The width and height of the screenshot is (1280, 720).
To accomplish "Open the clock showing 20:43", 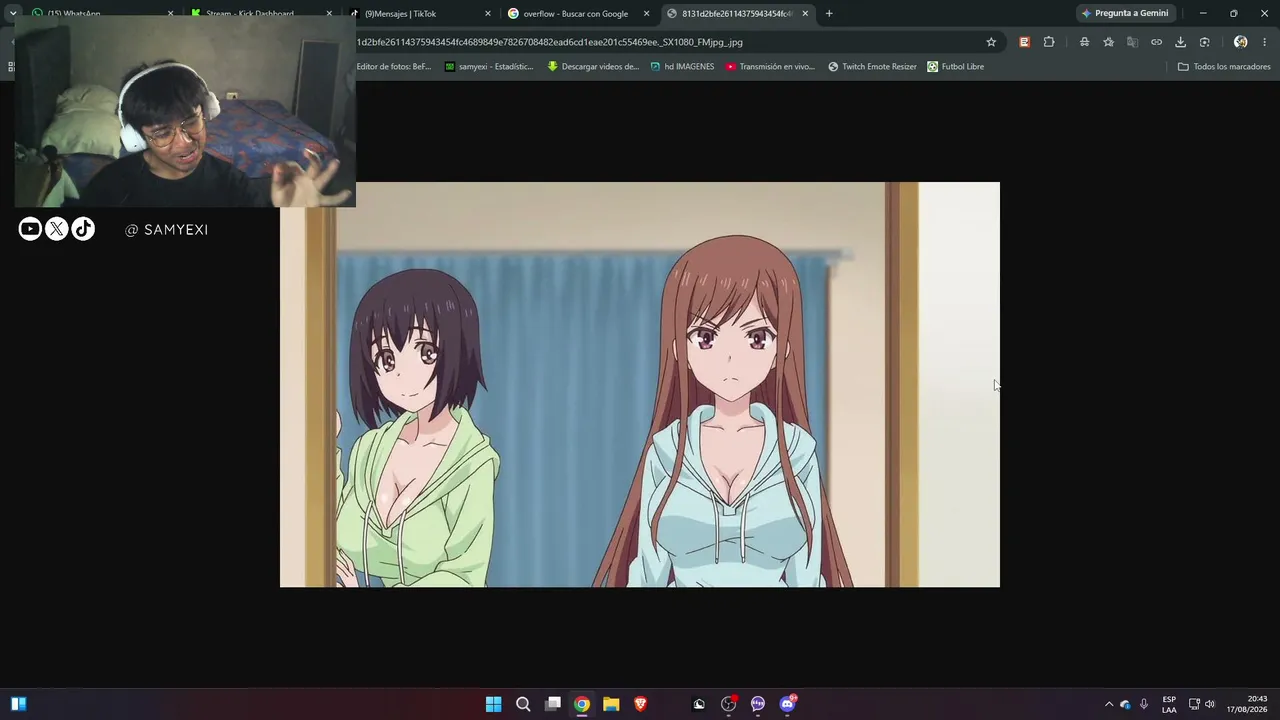I will coord(1247,704).
